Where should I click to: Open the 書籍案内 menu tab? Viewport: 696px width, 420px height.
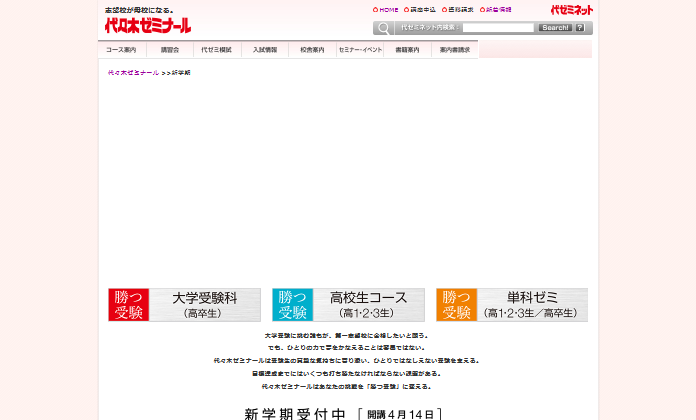point(407,50)
